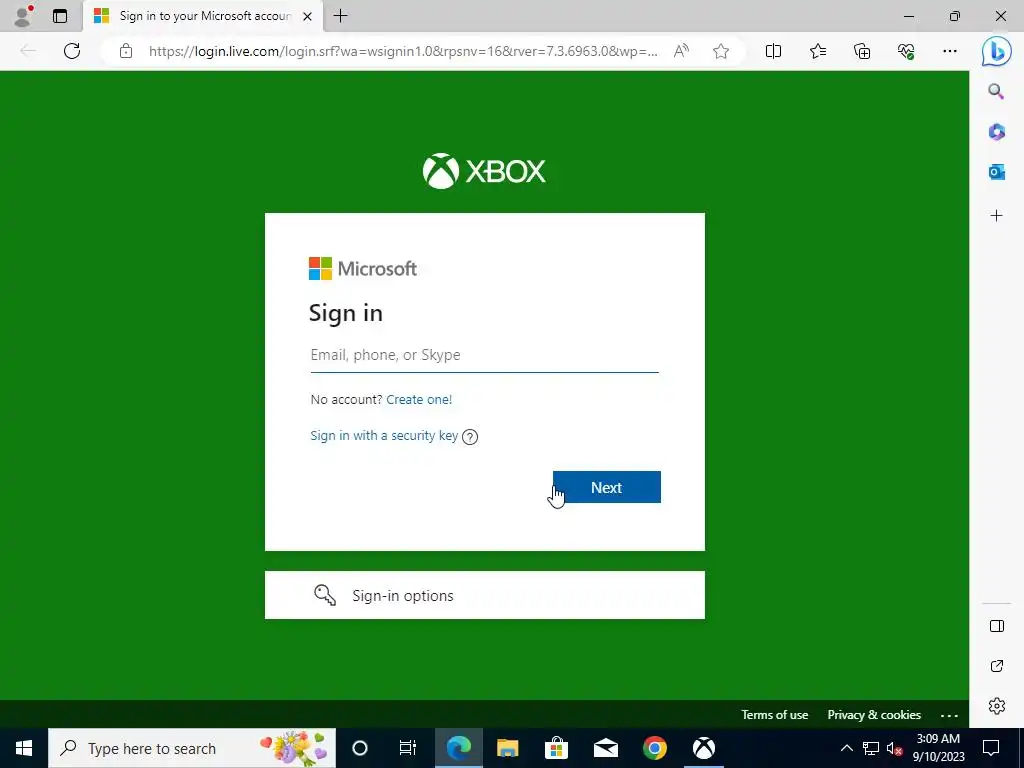The width and height of the screenshot is (1024, 768).
Task: Open Edge Settings and more menu
Action: click(950, 51)
